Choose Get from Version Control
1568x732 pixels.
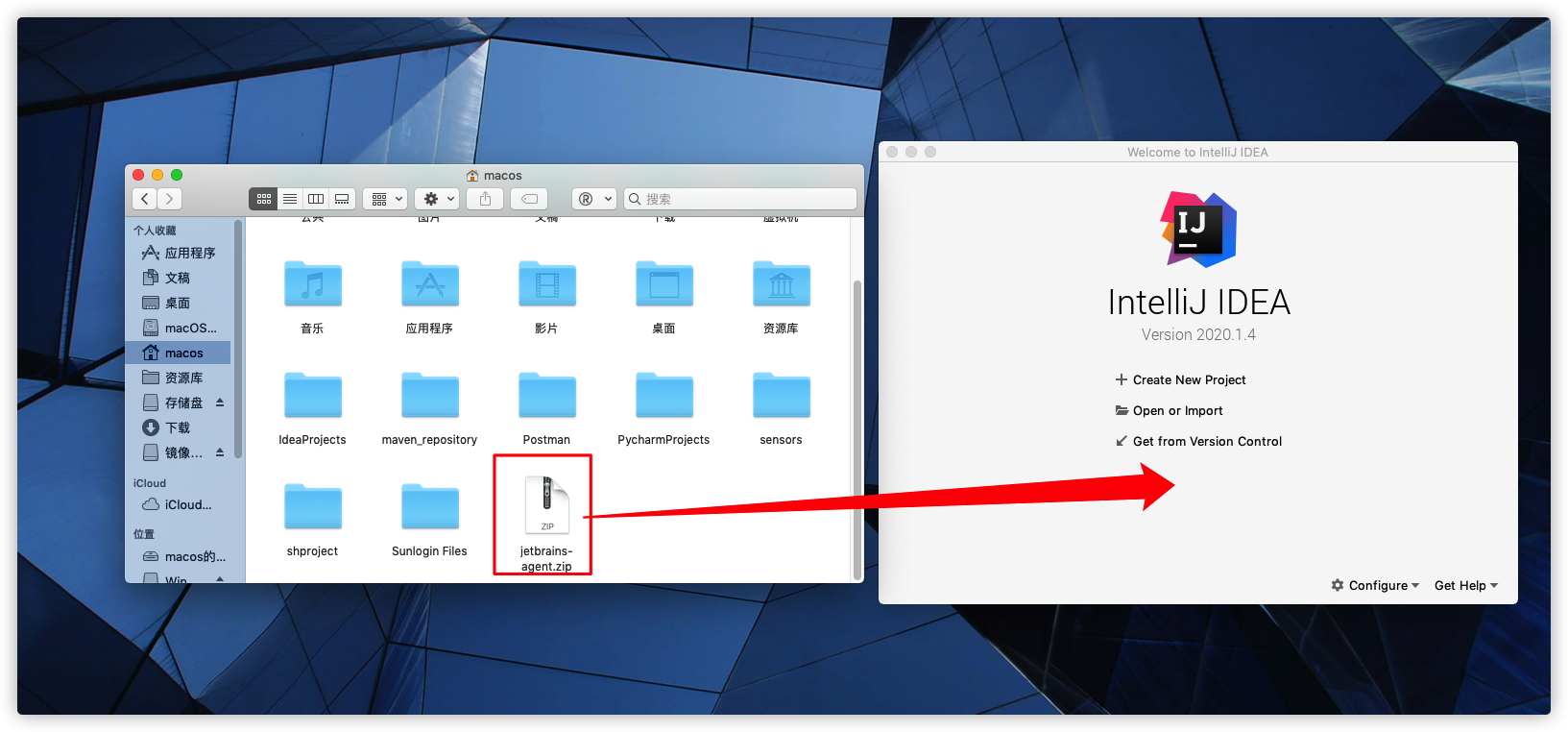(1207, 441)
